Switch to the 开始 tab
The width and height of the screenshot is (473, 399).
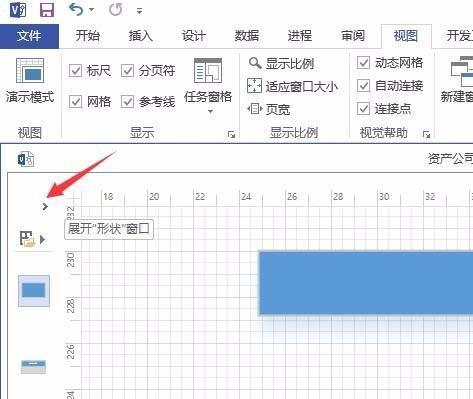87,36
